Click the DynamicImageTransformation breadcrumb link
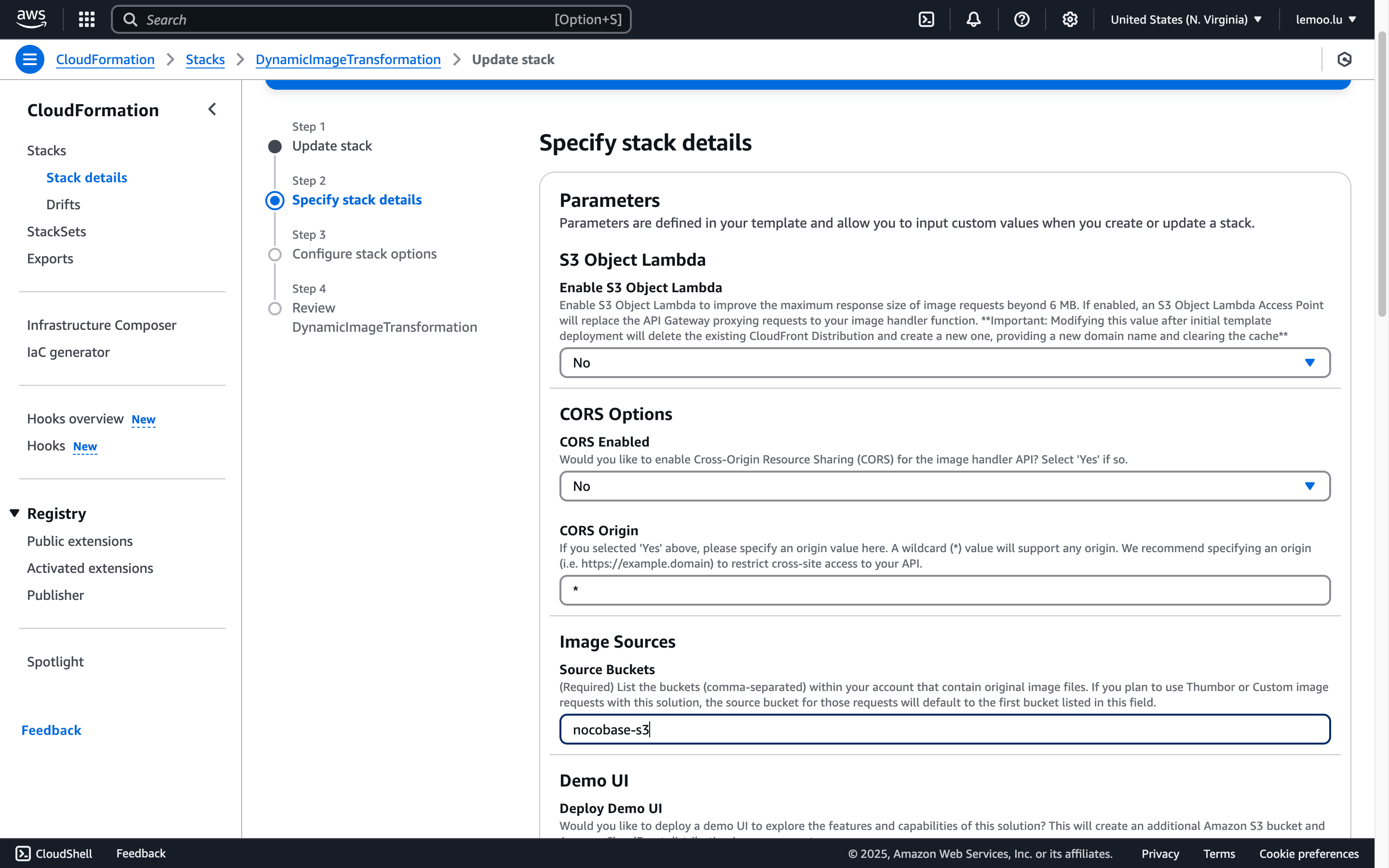 [348, 59]
